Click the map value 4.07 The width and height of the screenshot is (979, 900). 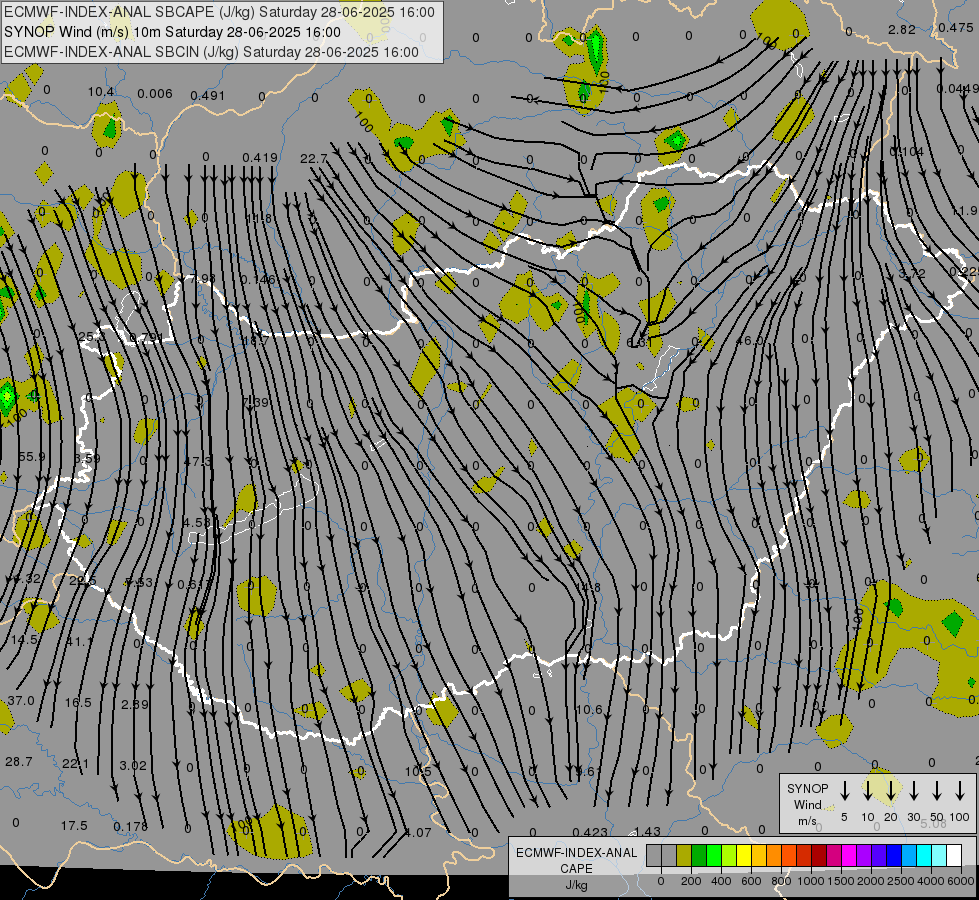(x=418, y=833)
